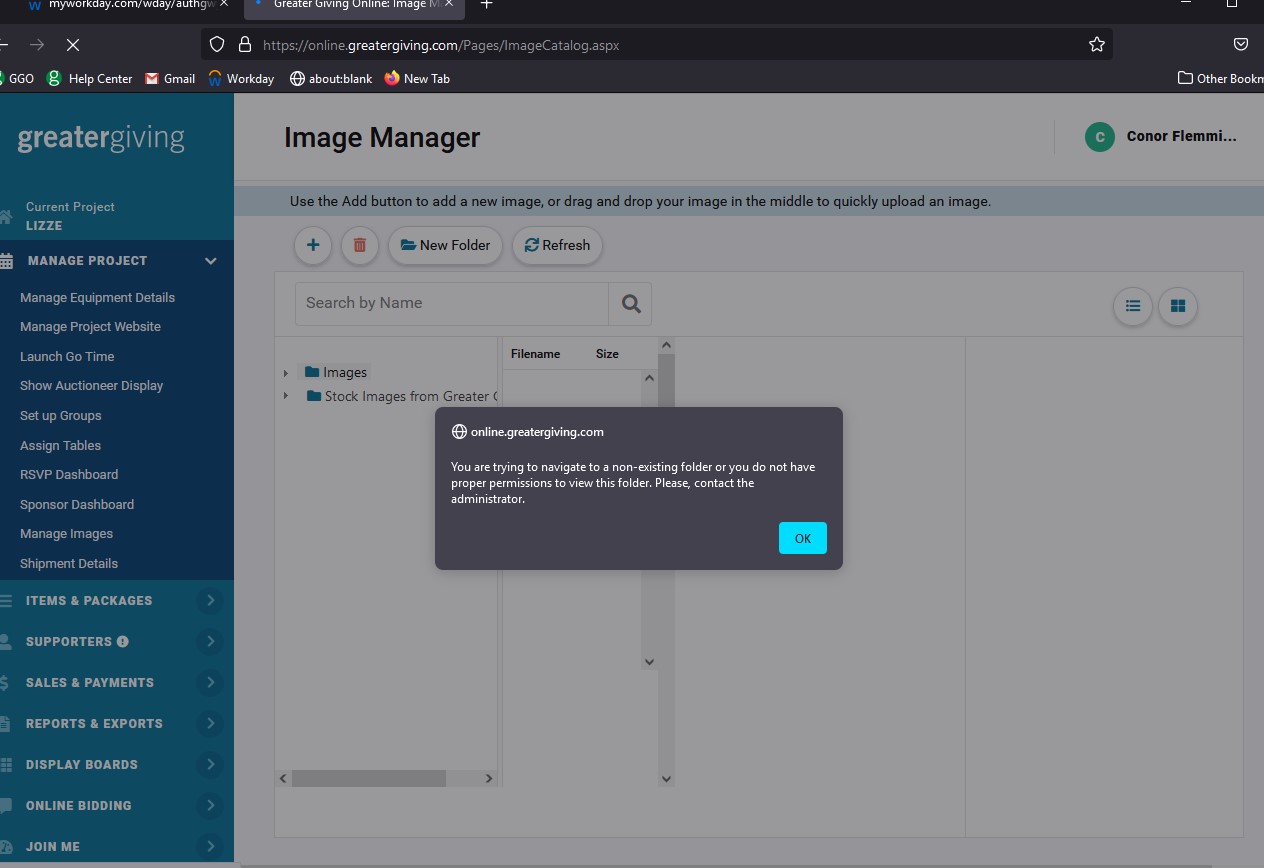Go to Assign Tables
This screenshot has width=1264, height=868.
pyautogui.click(x=60, y=445)
